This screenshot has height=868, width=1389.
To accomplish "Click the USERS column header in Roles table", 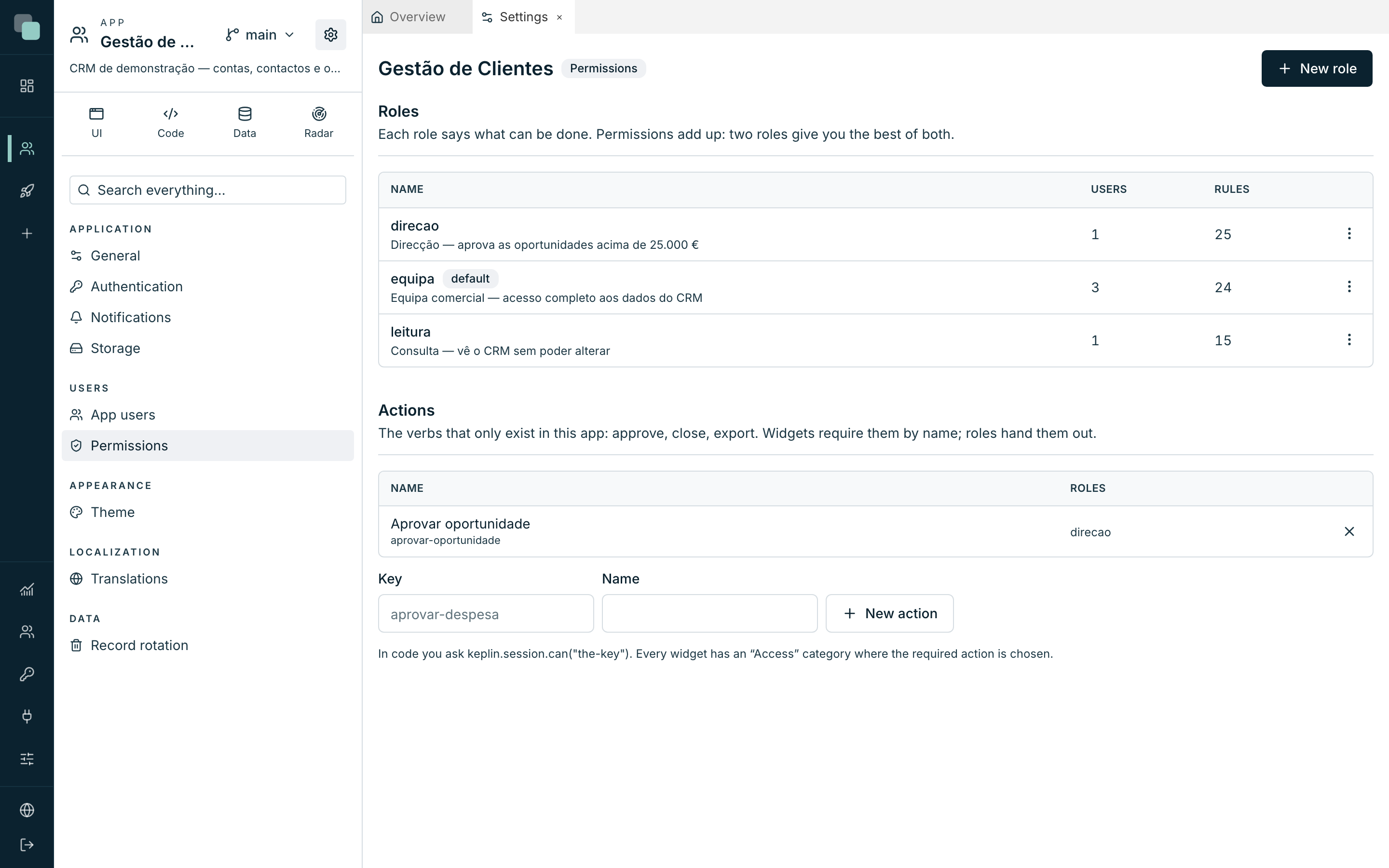I will (x=1108, y=190).
